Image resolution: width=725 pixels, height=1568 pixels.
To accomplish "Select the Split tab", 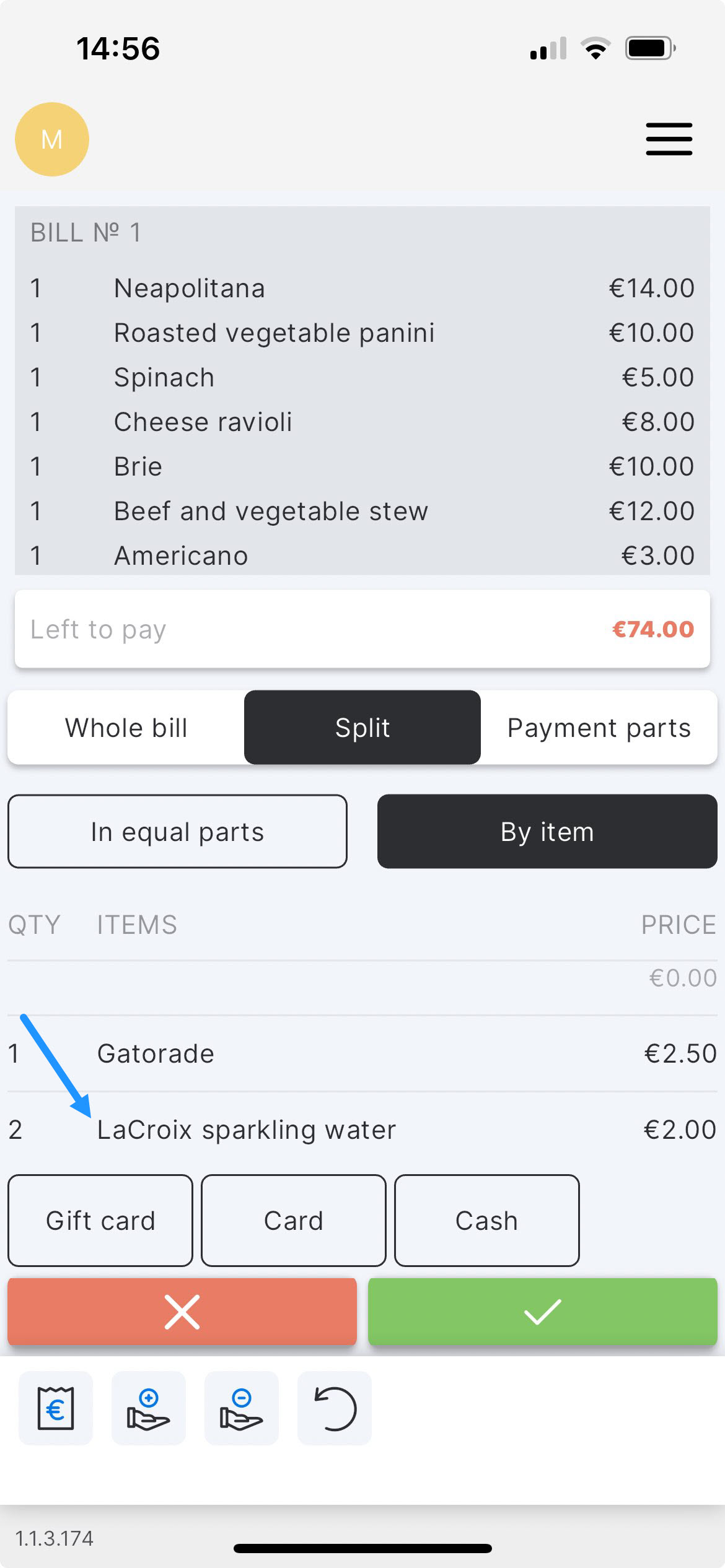I will pyautogui.click(x=362, y=728).
